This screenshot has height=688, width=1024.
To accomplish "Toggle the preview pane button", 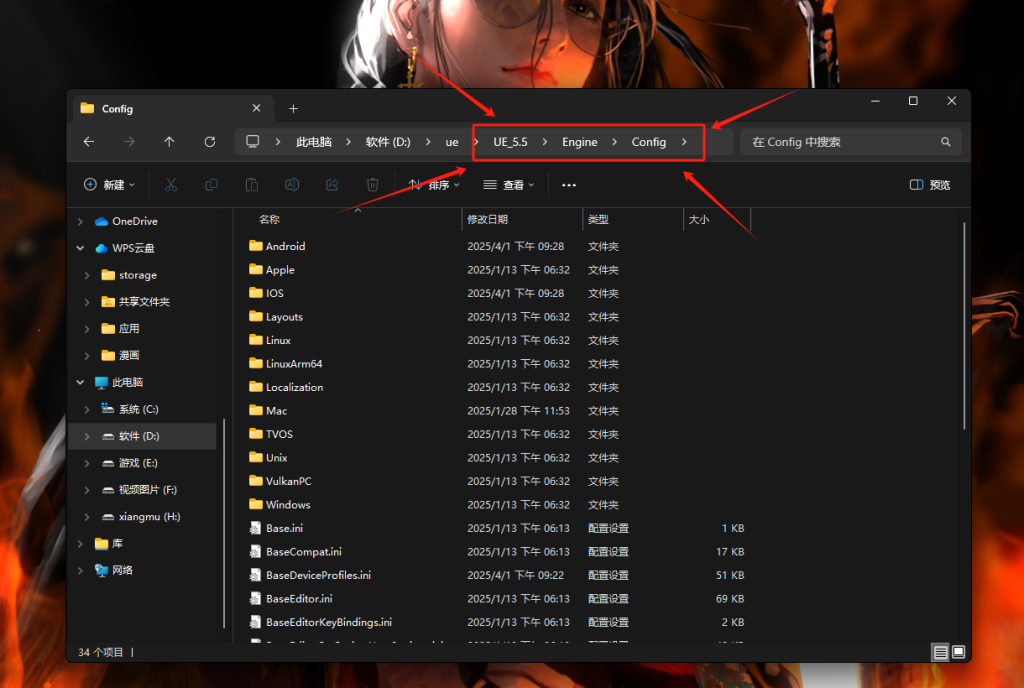I will point(930,185).
